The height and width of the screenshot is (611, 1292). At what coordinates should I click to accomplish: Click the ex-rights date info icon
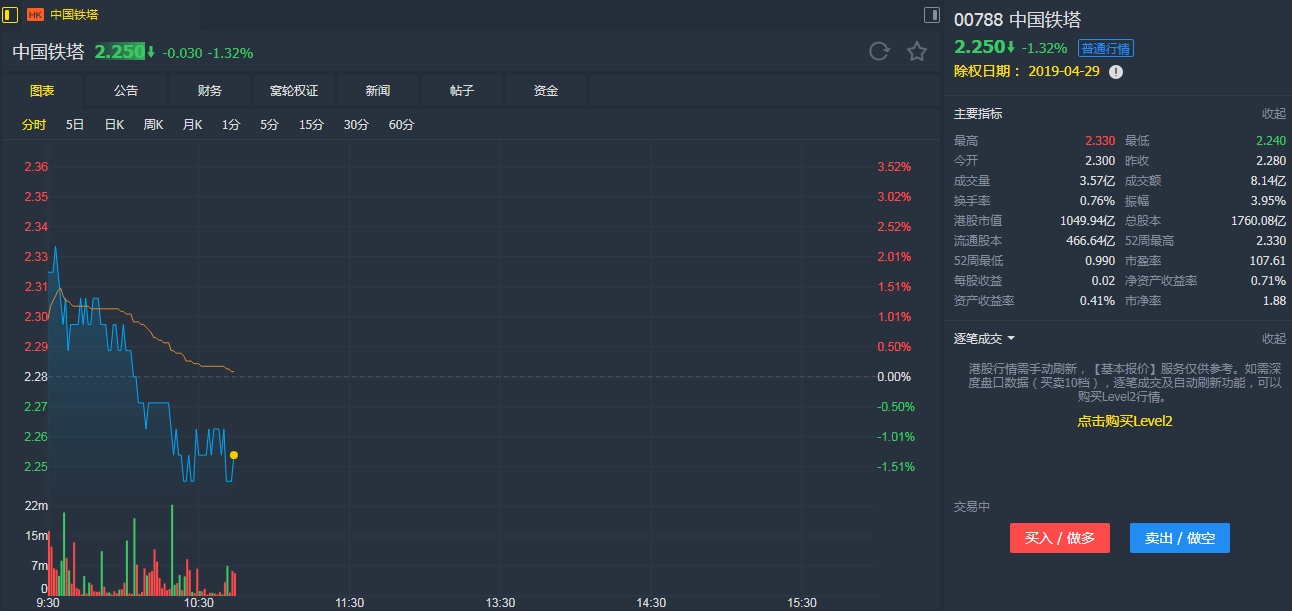(x=1116, y=72)
